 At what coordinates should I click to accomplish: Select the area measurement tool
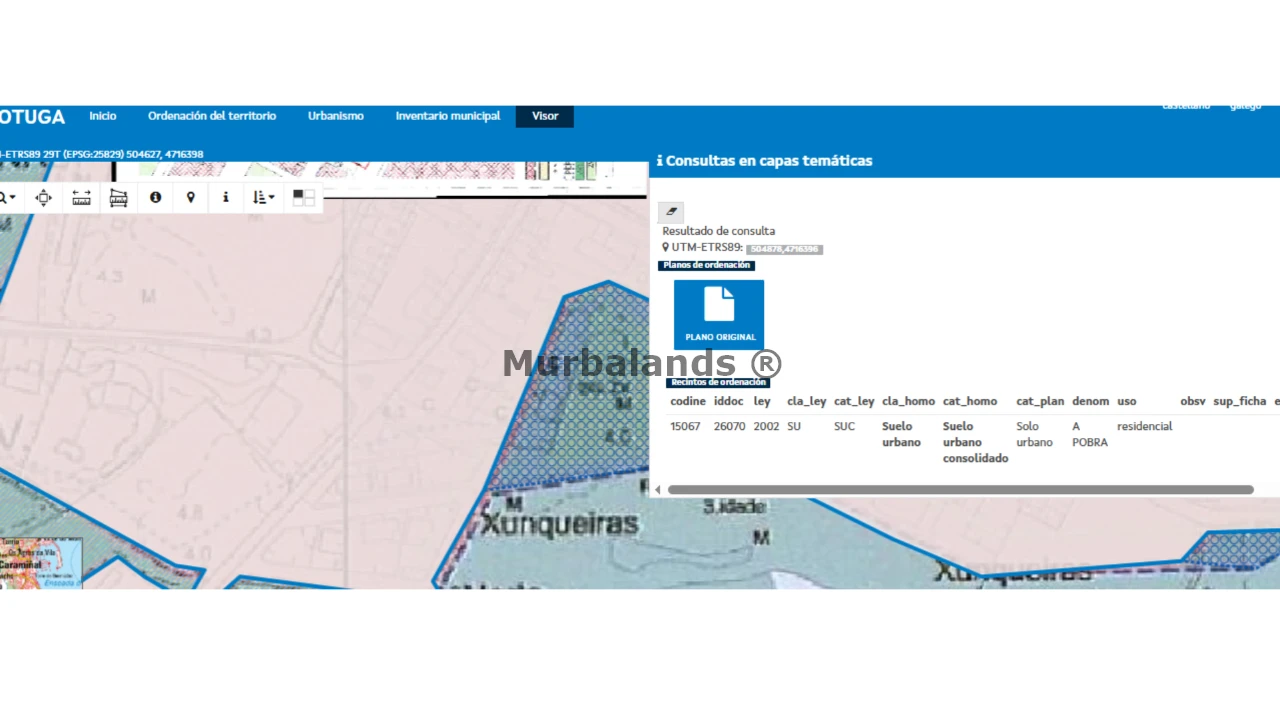pos(118,198)
